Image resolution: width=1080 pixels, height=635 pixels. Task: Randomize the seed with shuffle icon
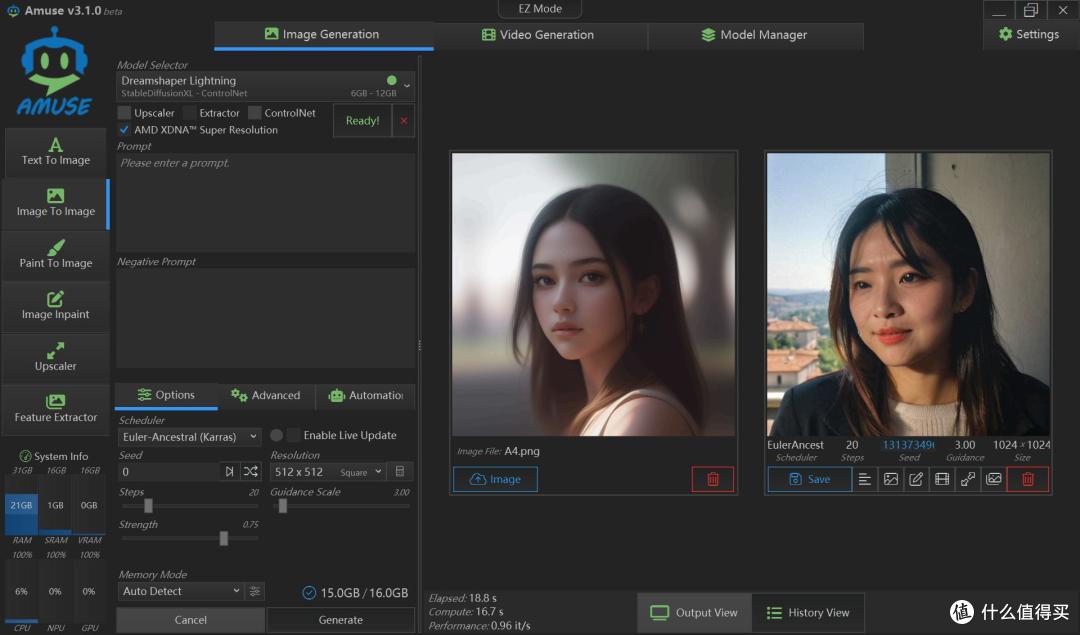251,471
